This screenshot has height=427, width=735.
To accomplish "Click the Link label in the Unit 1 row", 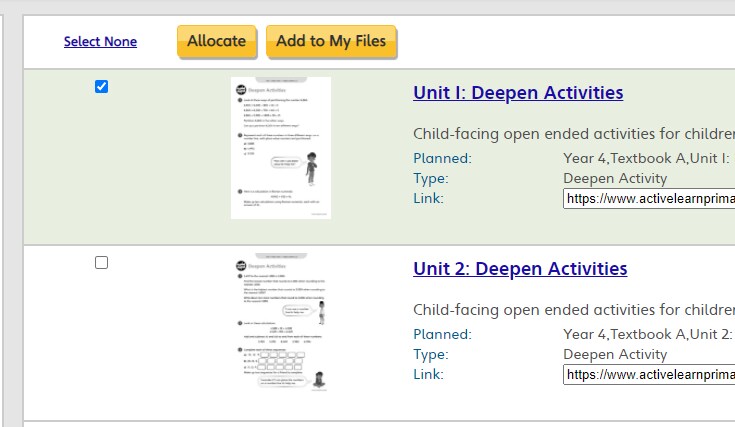I will (428, 198).
